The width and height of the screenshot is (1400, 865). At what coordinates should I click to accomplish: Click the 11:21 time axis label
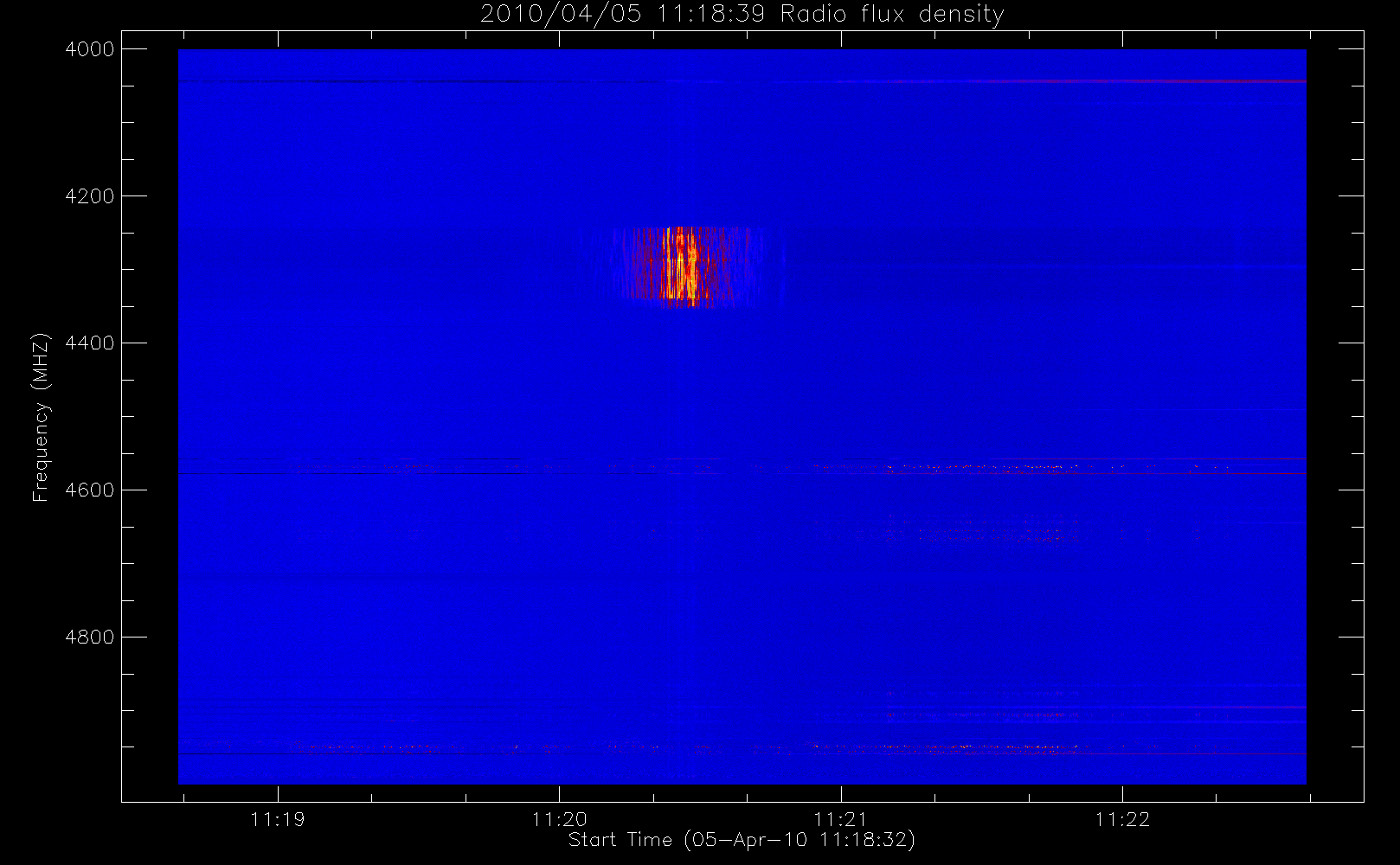click(840, 819)
